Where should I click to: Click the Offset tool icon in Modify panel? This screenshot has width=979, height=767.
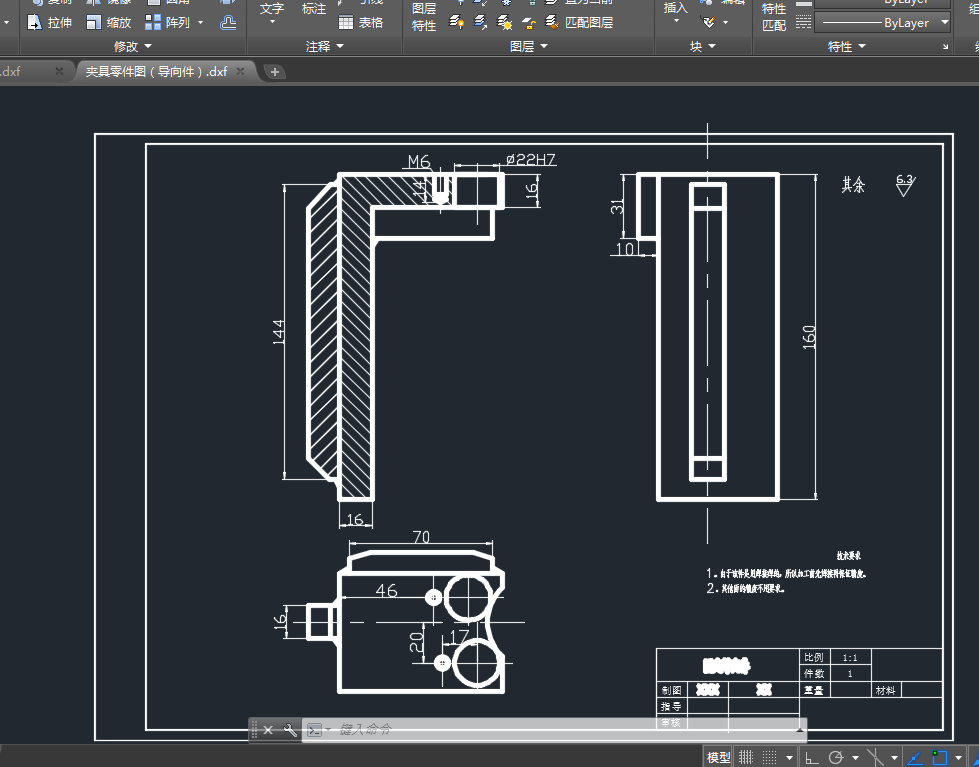coord(228,23)
